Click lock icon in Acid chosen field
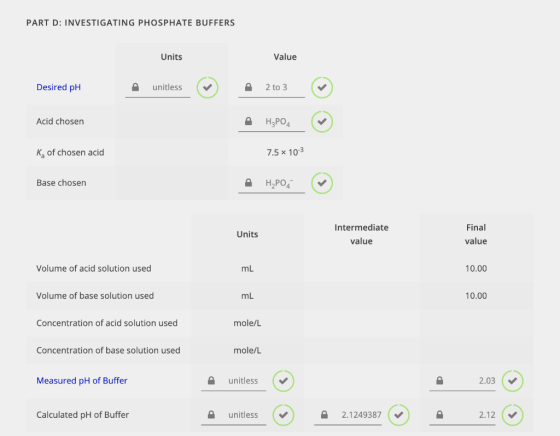 click(x=248, y=121)
